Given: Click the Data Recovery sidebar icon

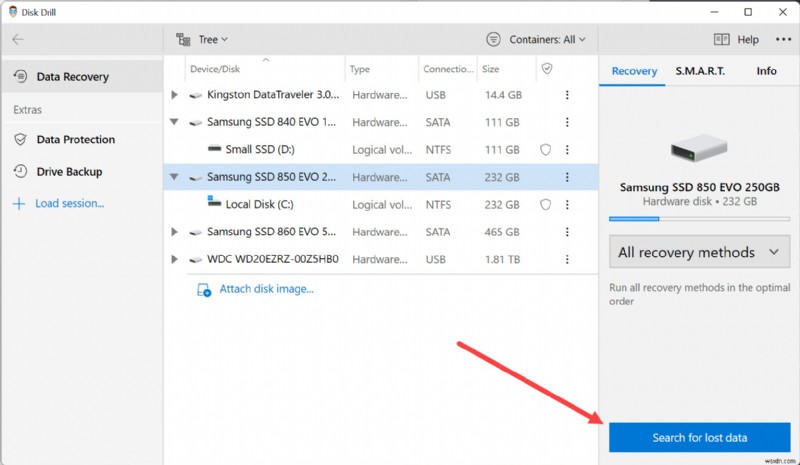Looking at the screenshot, I should tap(20, 77).
